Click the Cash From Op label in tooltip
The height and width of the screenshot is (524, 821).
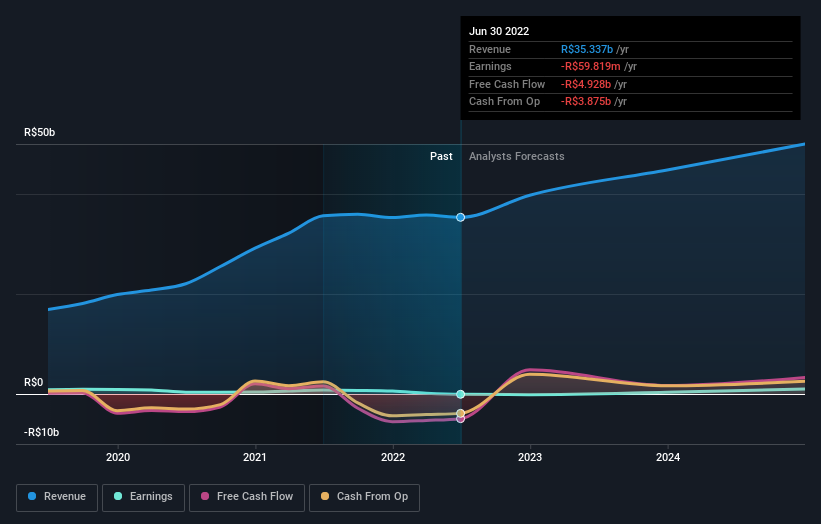click(x=504, y=102)
